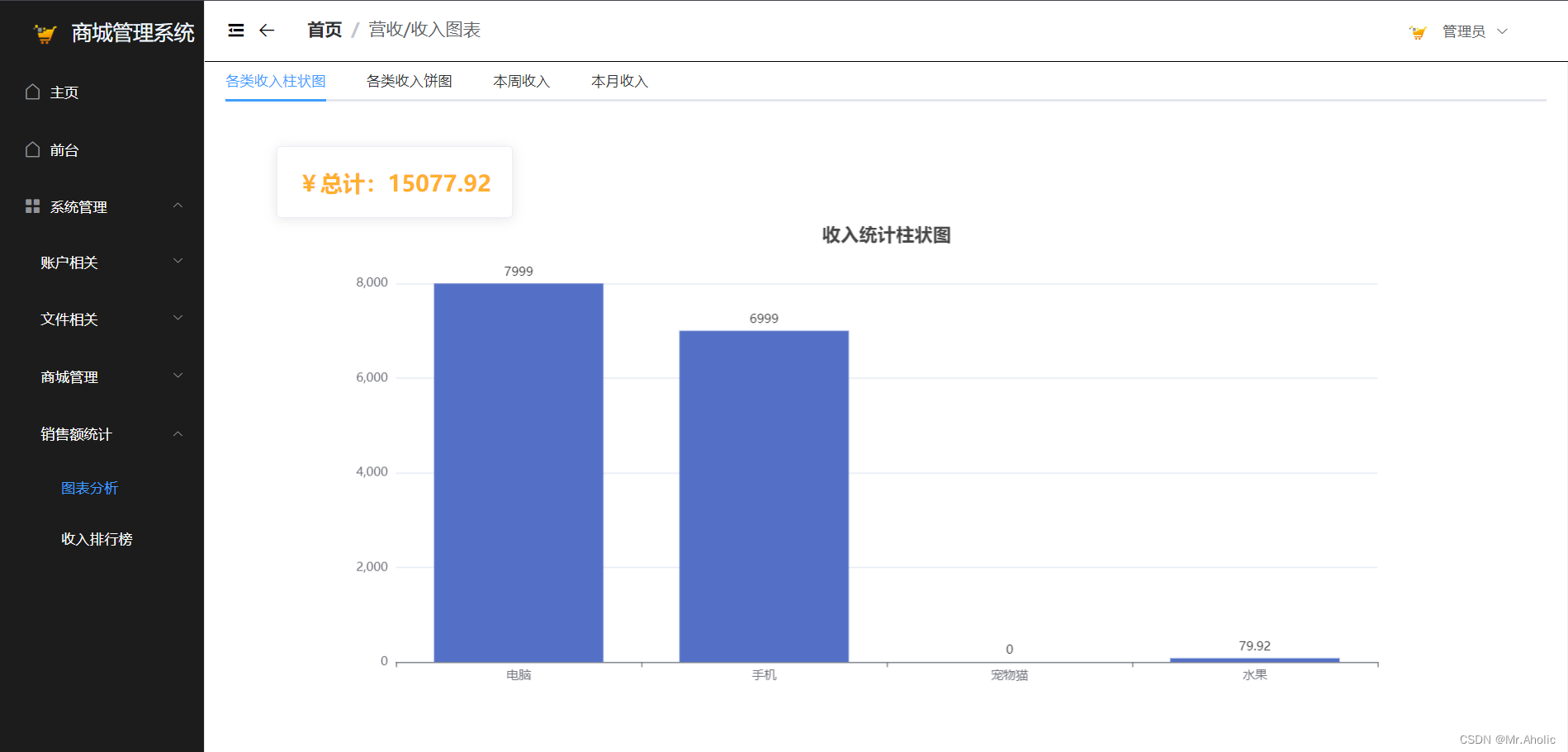The image size is (1568, 752).
Task: Select 账户相关 menu entry
Action: pos(102,262)
